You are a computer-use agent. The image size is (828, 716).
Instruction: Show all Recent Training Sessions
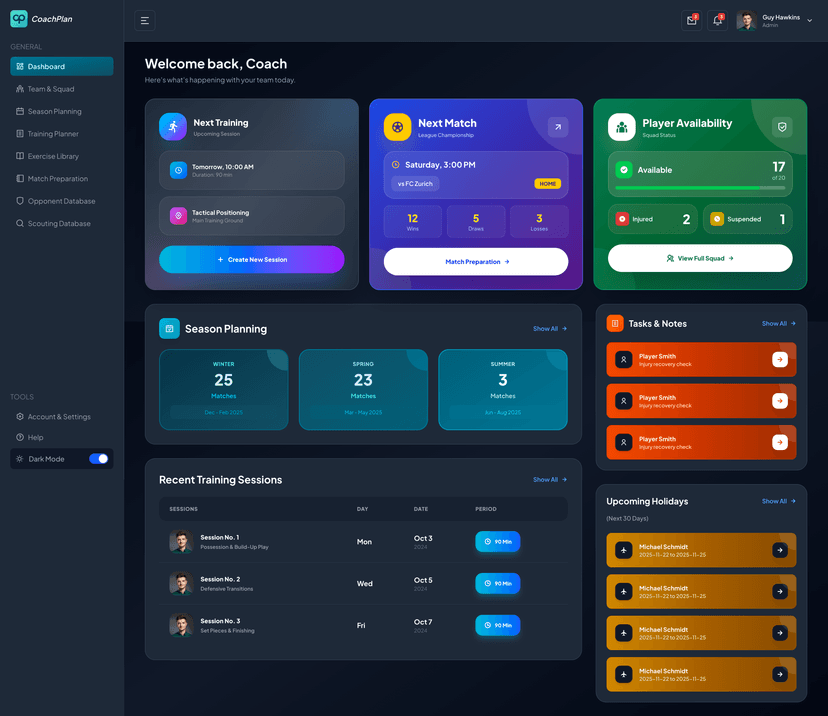pos(549,479)
